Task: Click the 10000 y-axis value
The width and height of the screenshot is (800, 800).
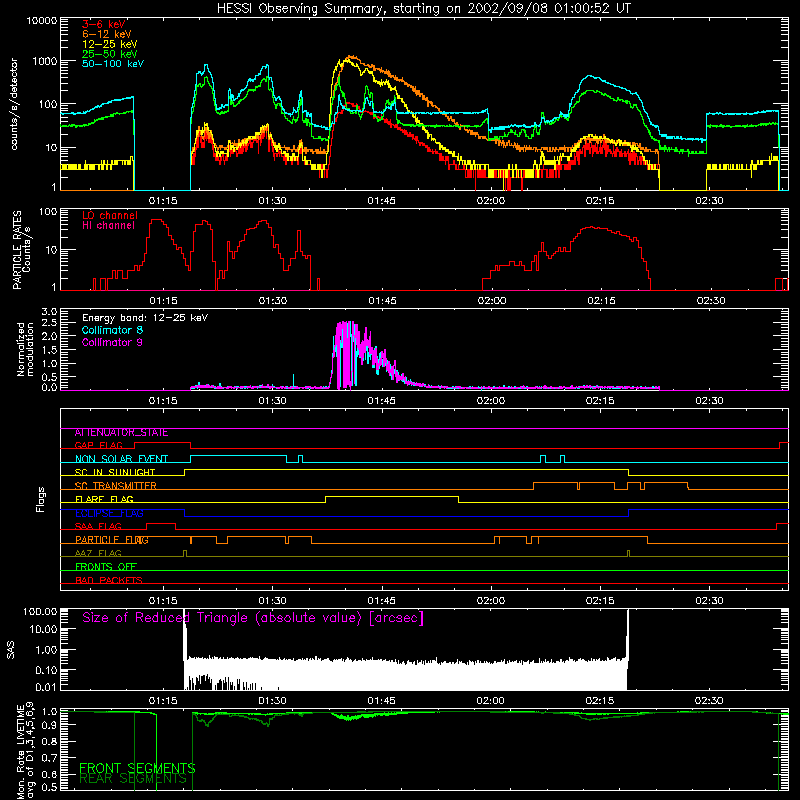Action: point(42,21)
